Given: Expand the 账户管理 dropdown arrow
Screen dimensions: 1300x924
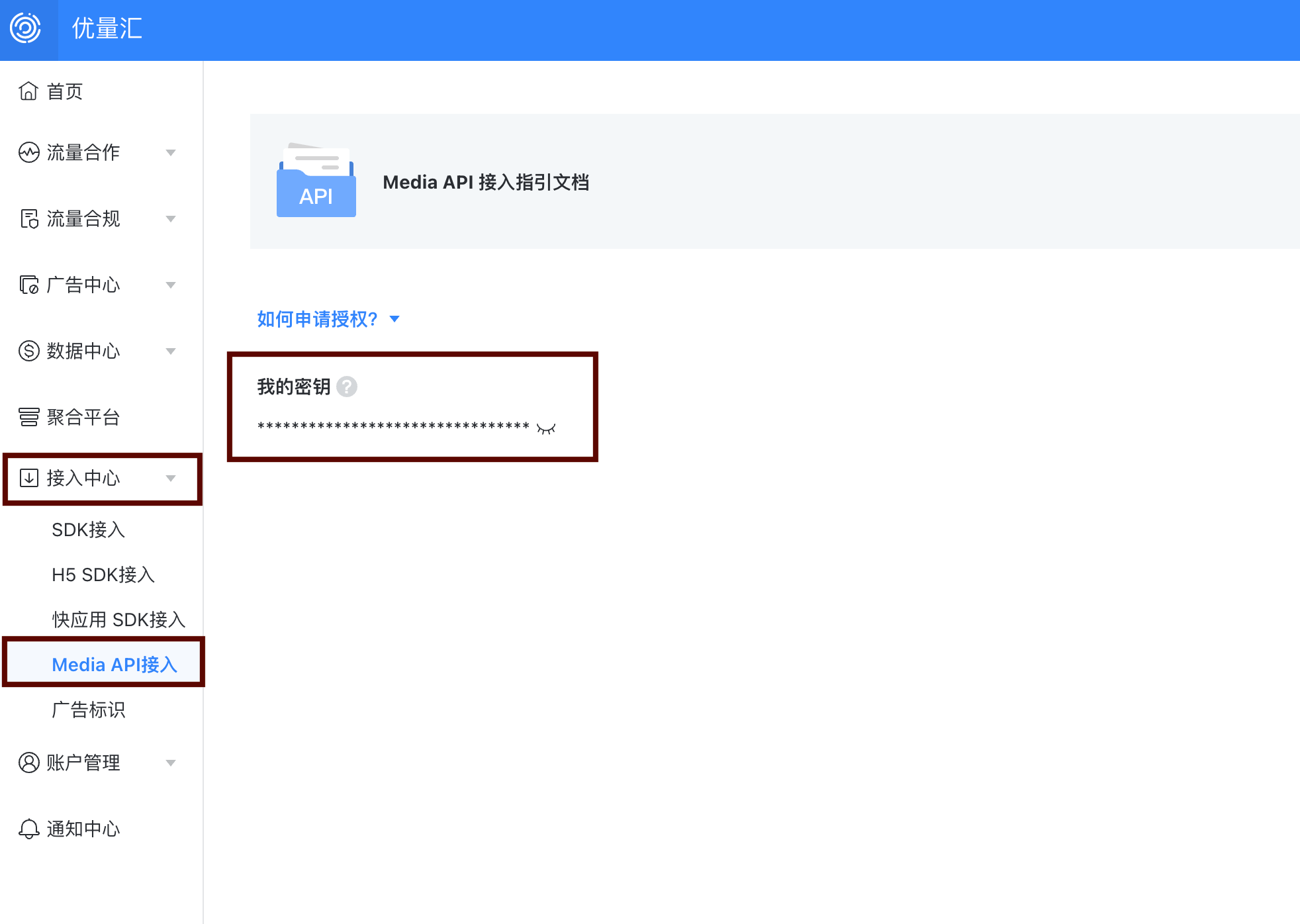Looking at the screenshot, I should click(x=172, y=762).
